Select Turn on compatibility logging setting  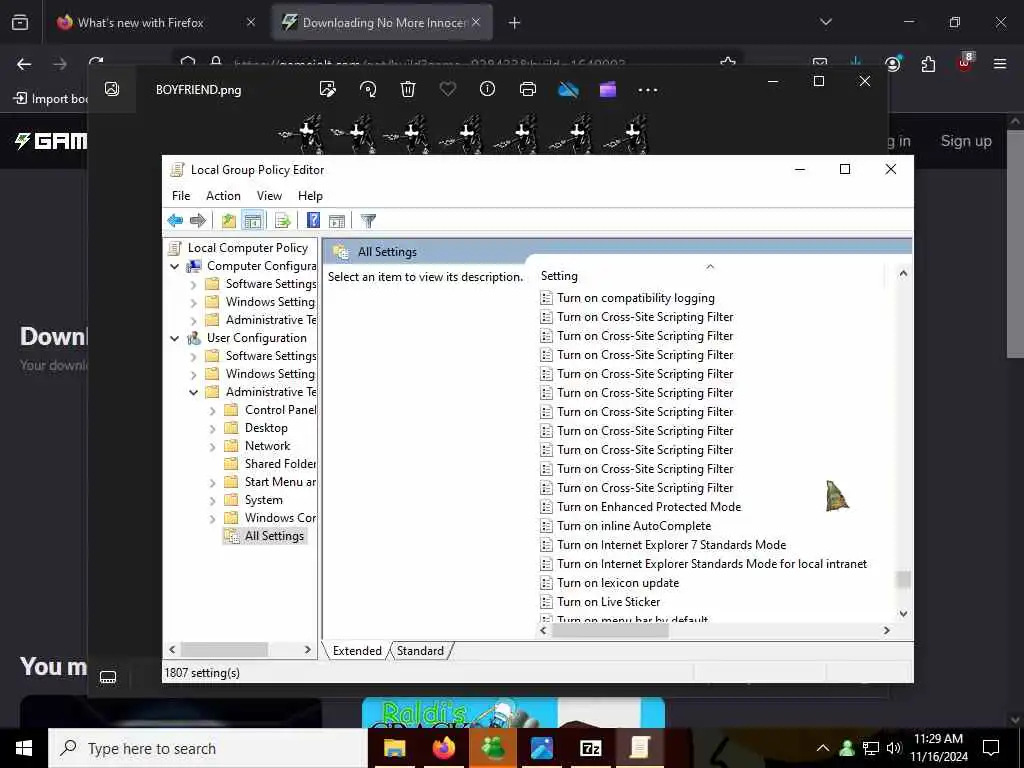(635, 298)
